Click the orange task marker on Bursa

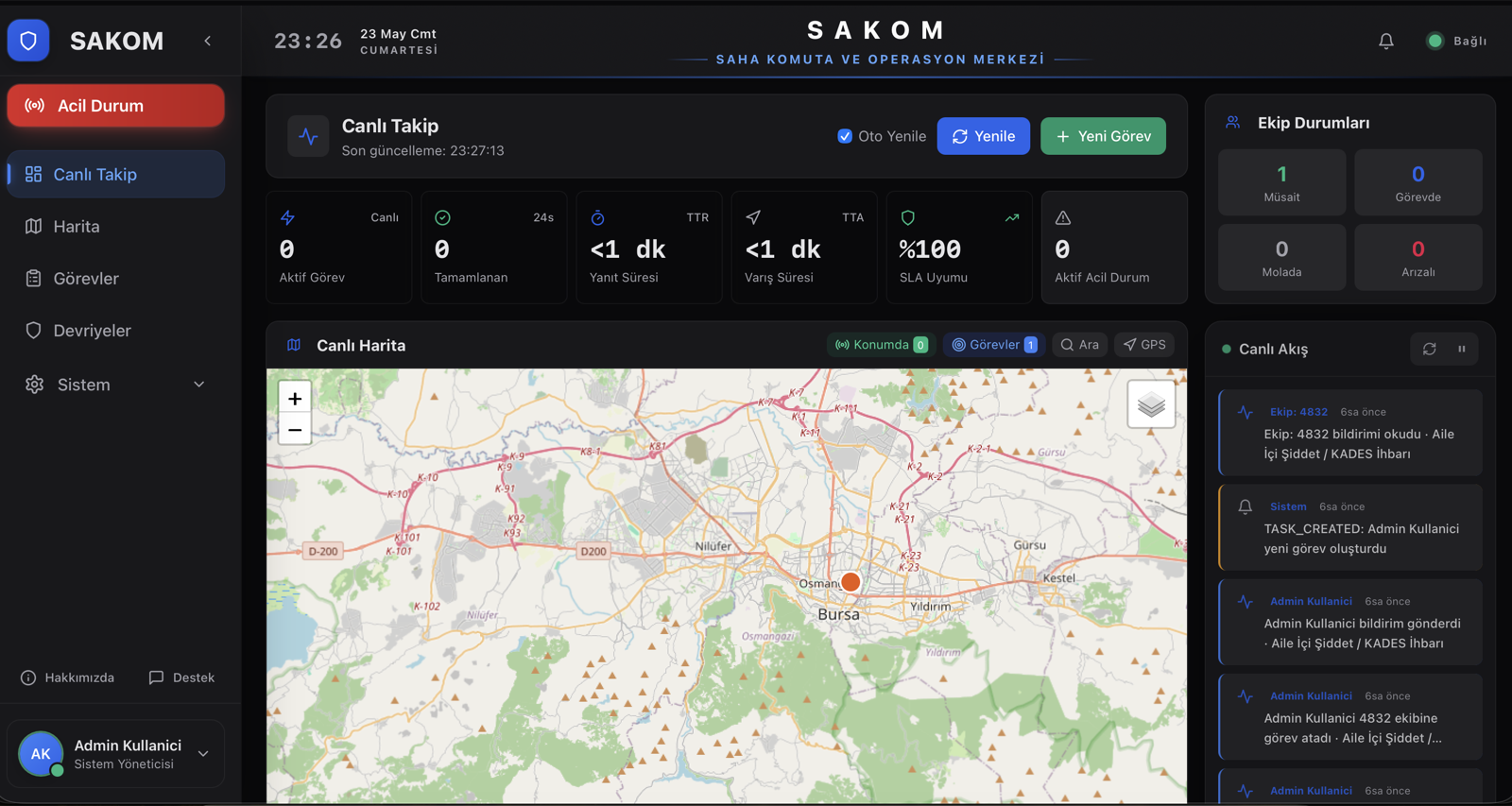[850, 582]
